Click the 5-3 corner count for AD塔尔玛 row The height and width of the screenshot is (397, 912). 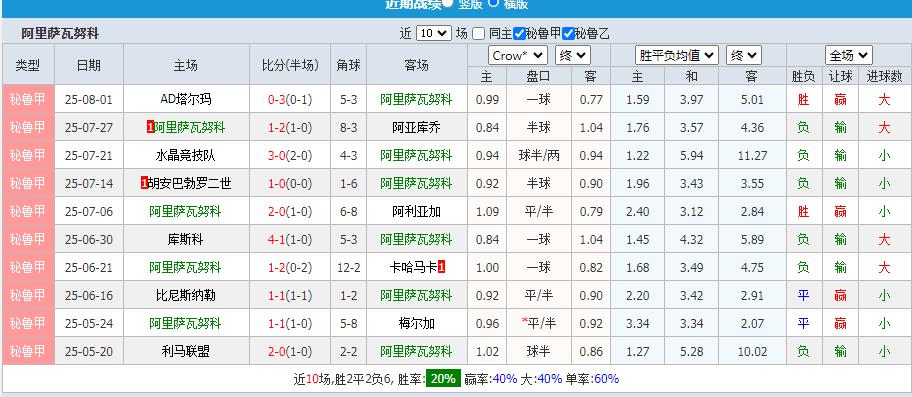348,99
